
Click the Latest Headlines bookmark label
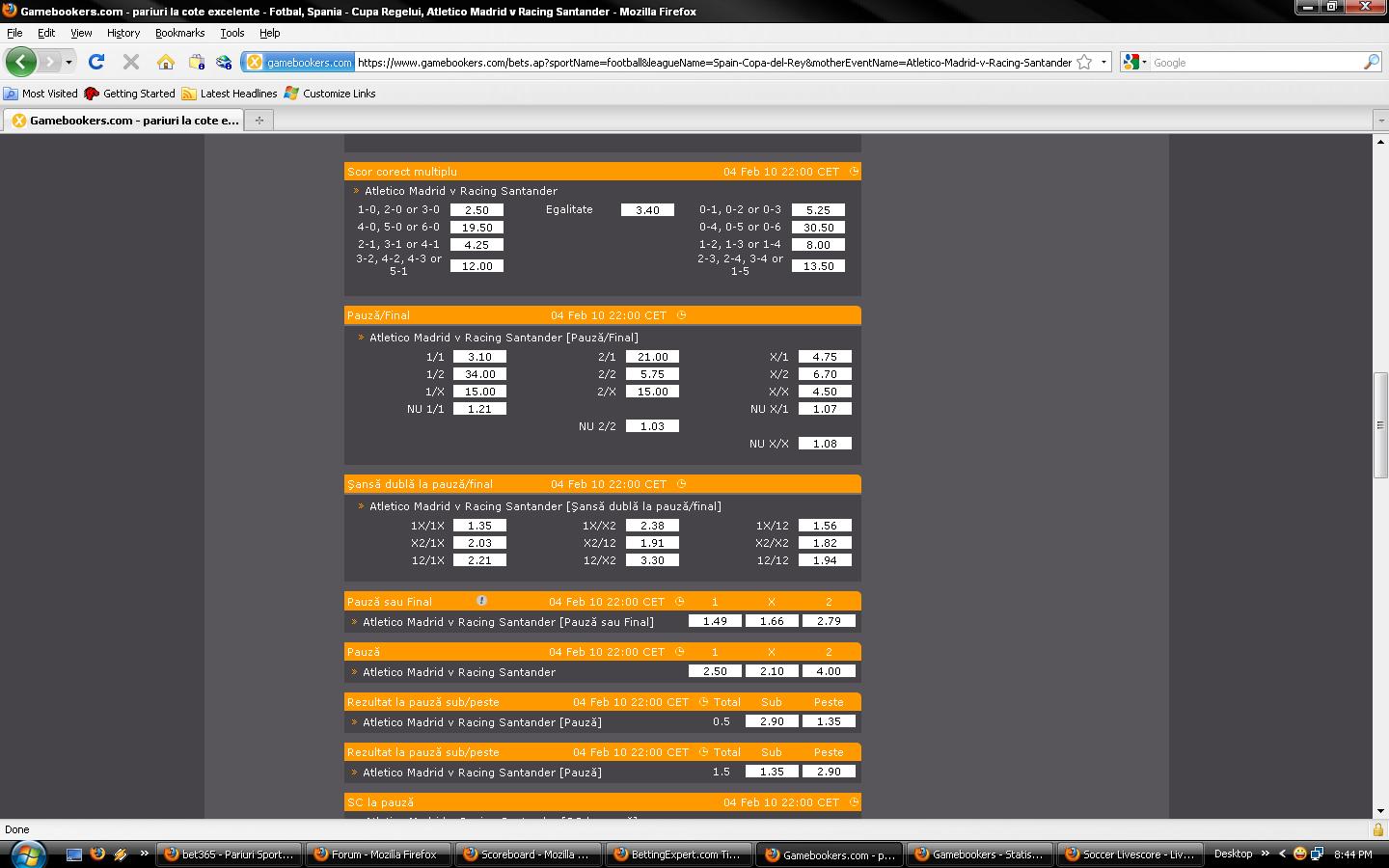point(238,94)
